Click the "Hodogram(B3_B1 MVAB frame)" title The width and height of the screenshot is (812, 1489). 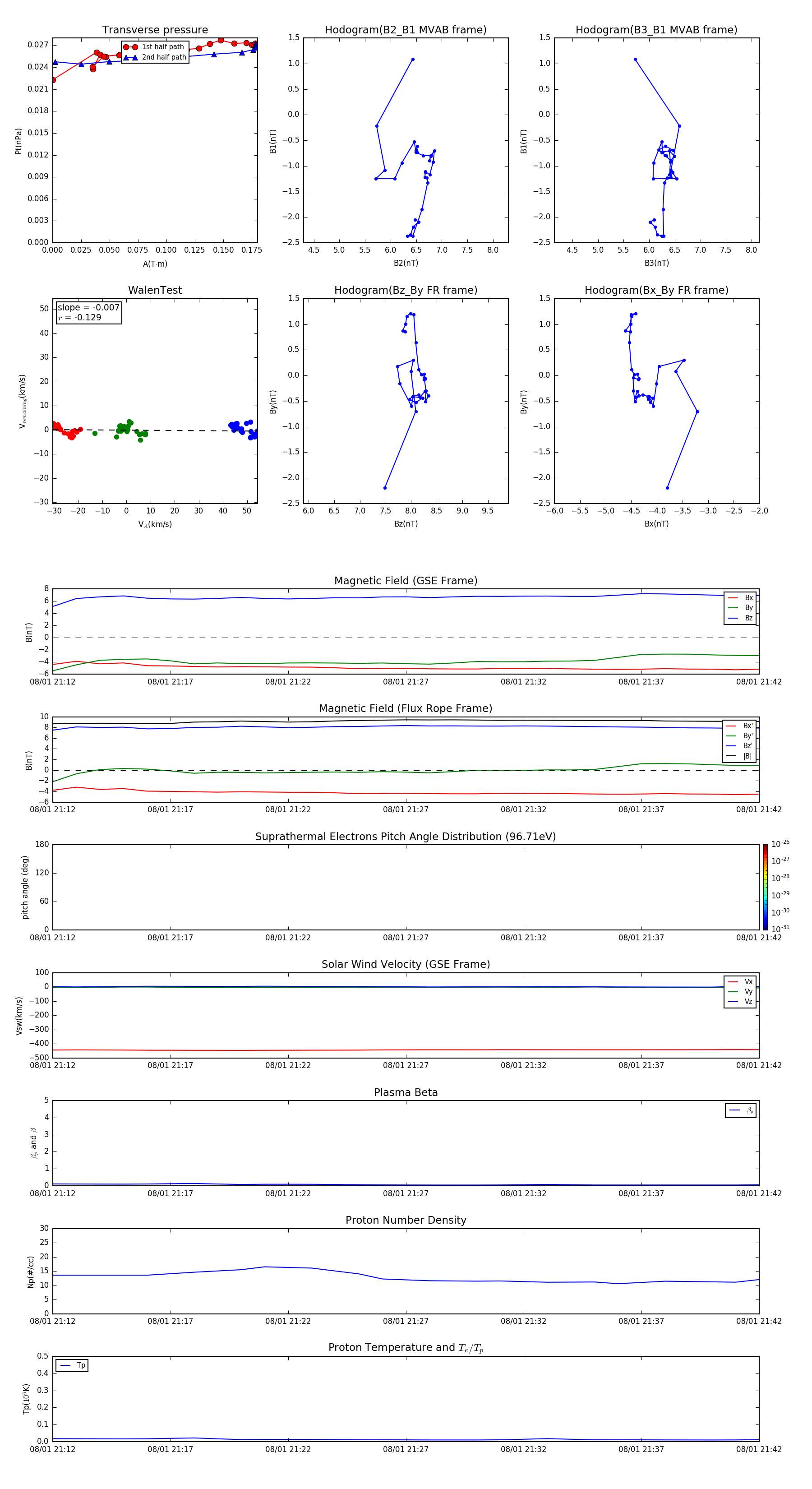pos(656,29)
